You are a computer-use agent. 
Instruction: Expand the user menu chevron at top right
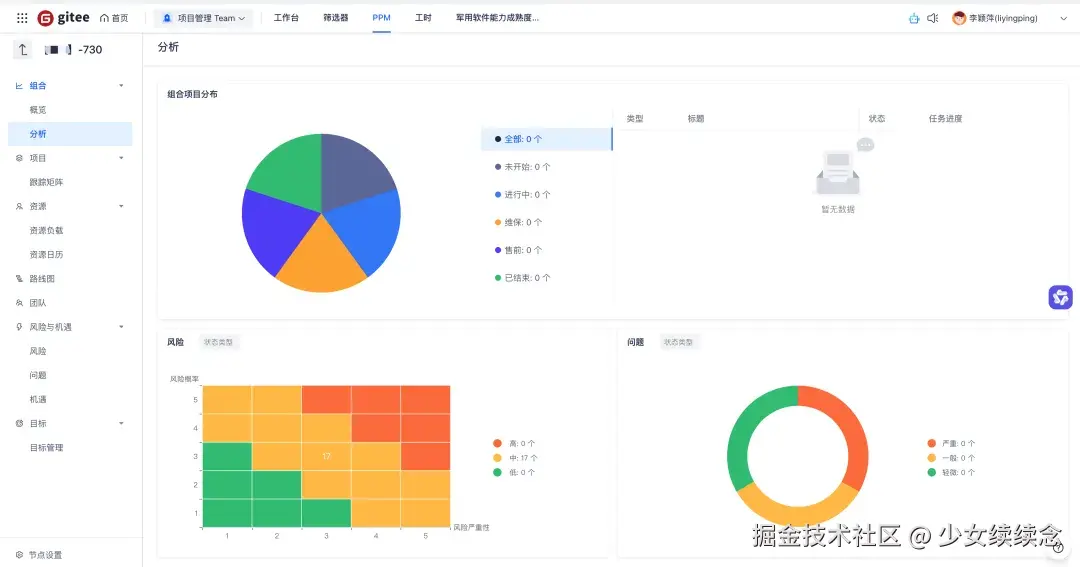(1063, 19)
